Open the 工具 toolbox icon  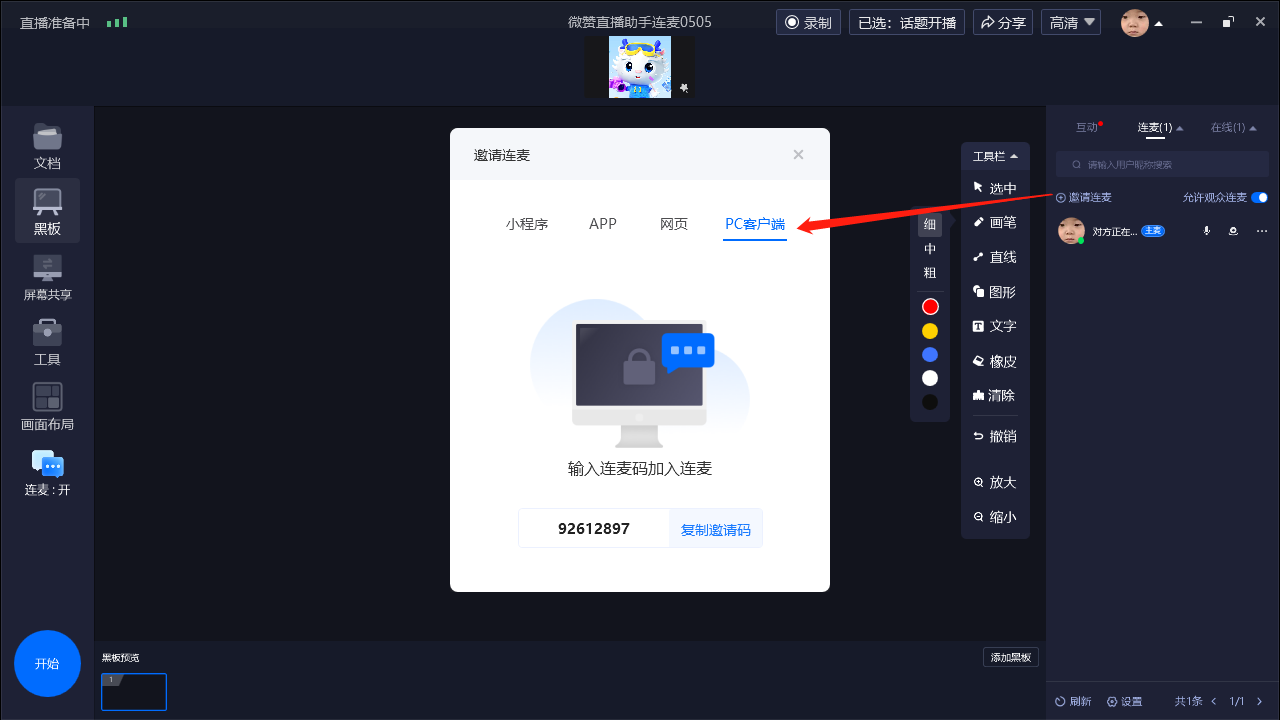[47, 342]
